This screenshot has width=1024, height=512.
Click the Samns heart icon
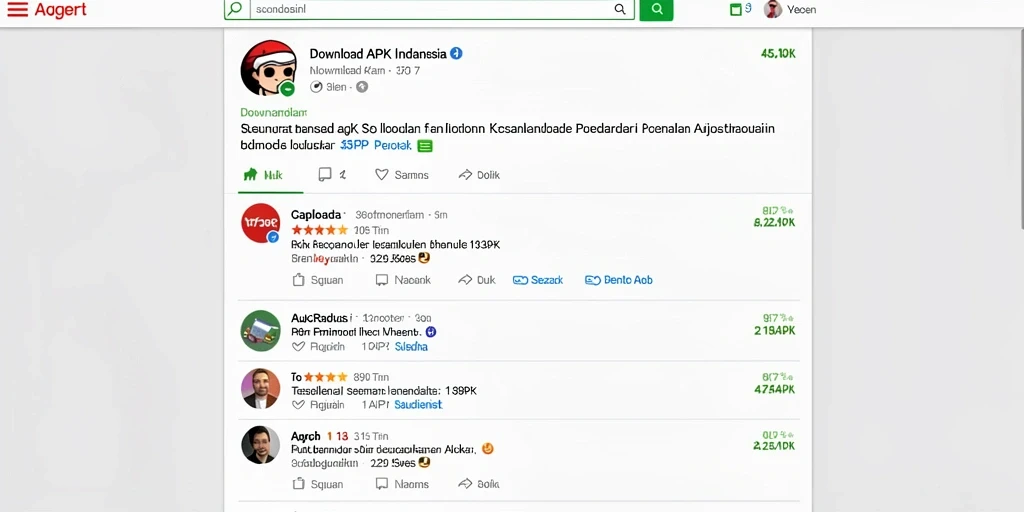[381, 174]
